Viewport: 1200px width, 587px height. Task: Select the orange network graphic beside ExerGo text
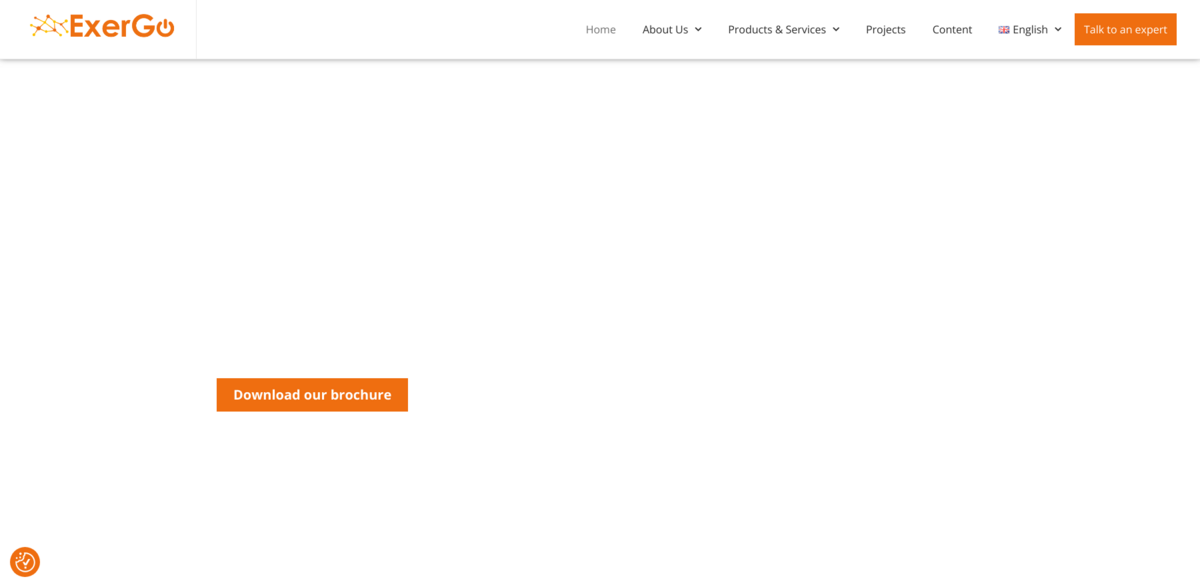pyautogui.click(x=48, y=27)
